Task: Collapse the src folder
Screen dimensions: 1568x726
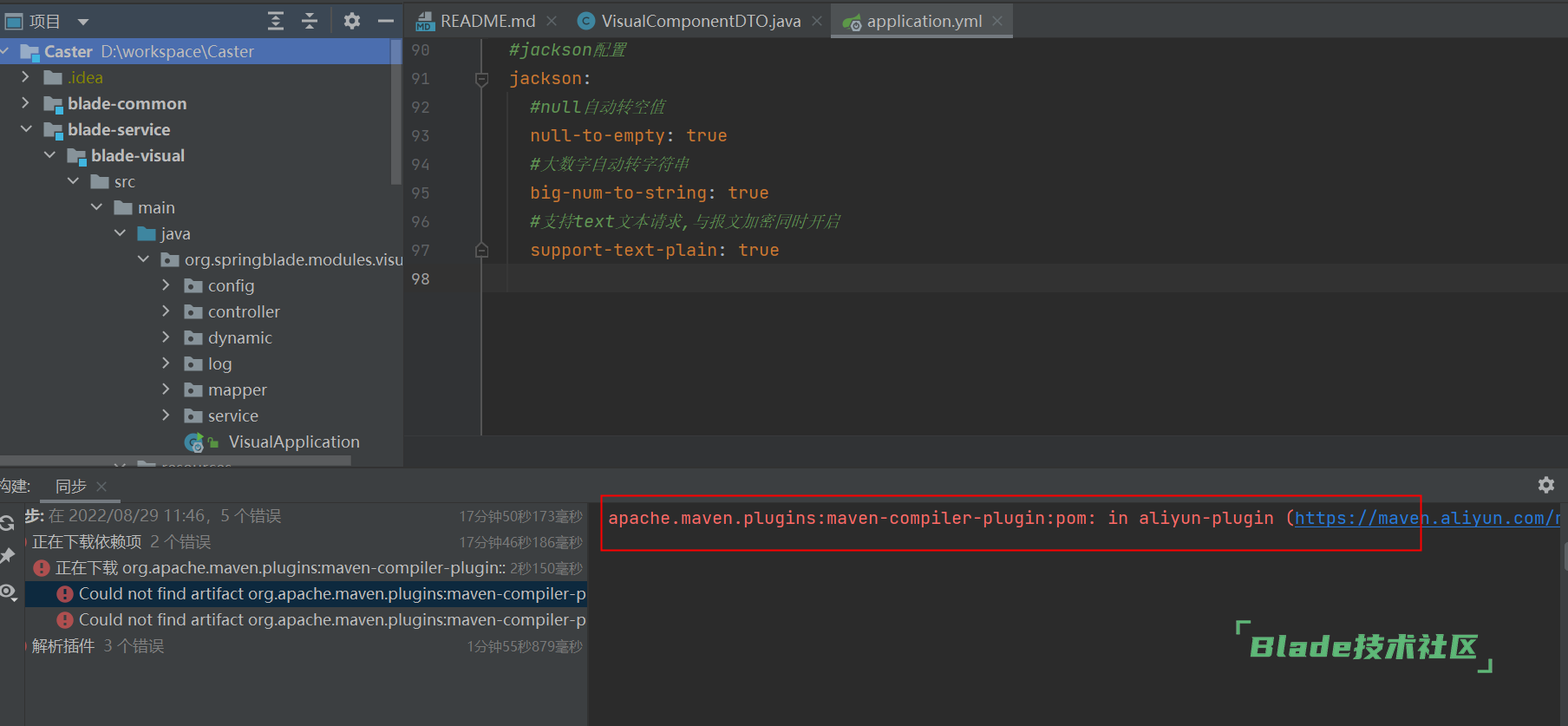Action: coord(73,181)
